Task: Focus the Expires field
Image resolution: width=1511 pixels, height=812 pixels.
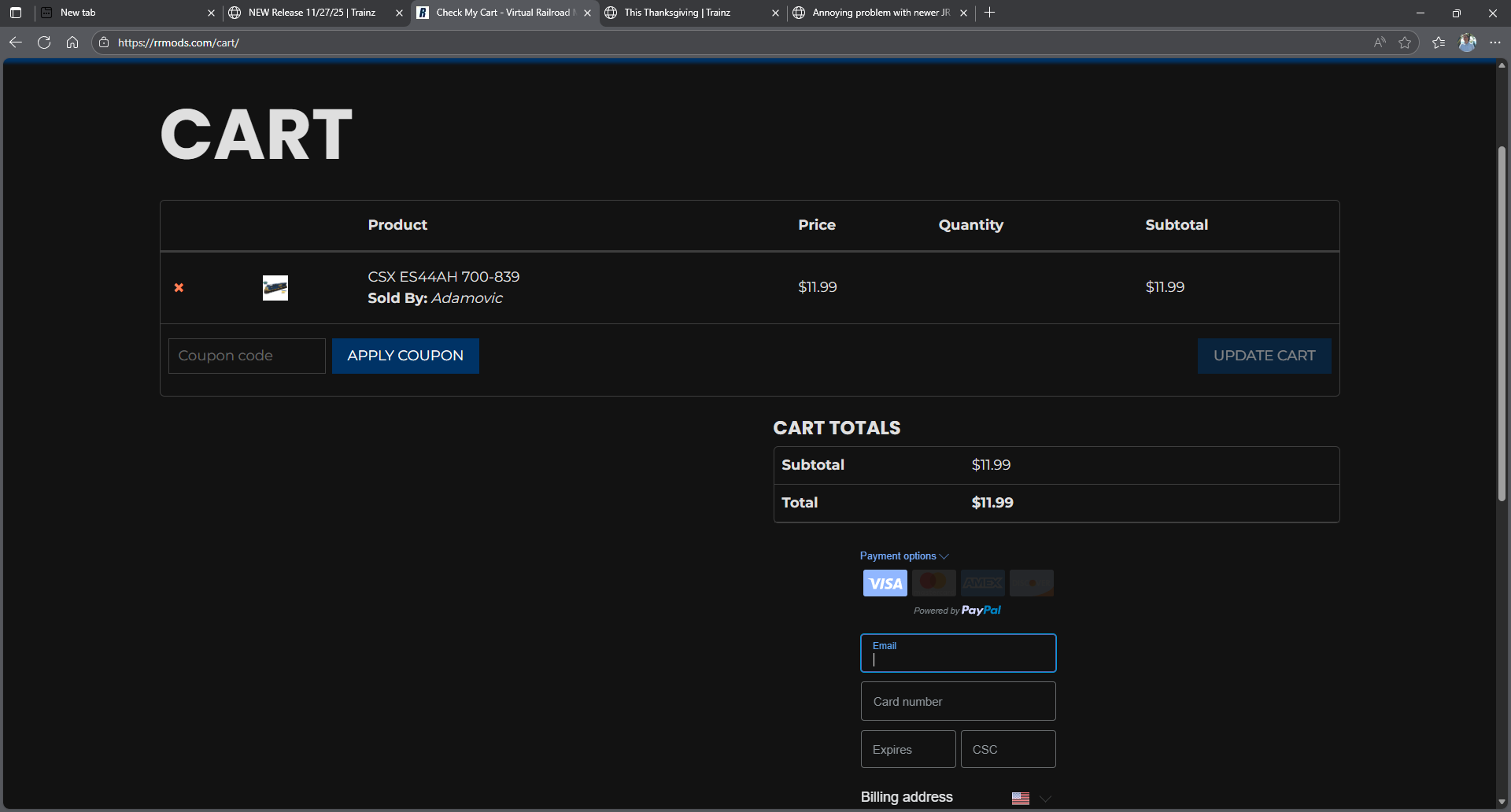Action: coord(908,749)
